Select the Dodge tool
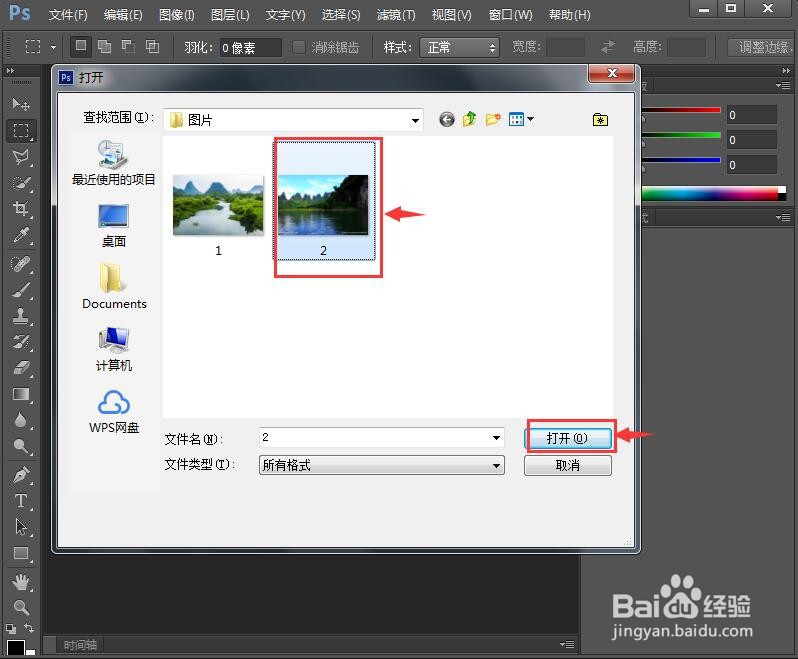This screenshot has width=798, height=659. pos(21,447)
